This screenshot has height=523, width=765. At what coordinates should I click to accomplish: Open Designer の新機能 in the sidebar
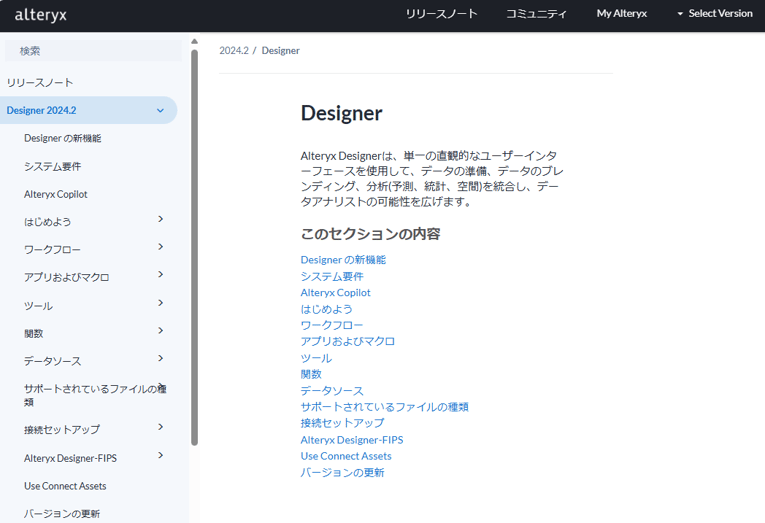62,138
